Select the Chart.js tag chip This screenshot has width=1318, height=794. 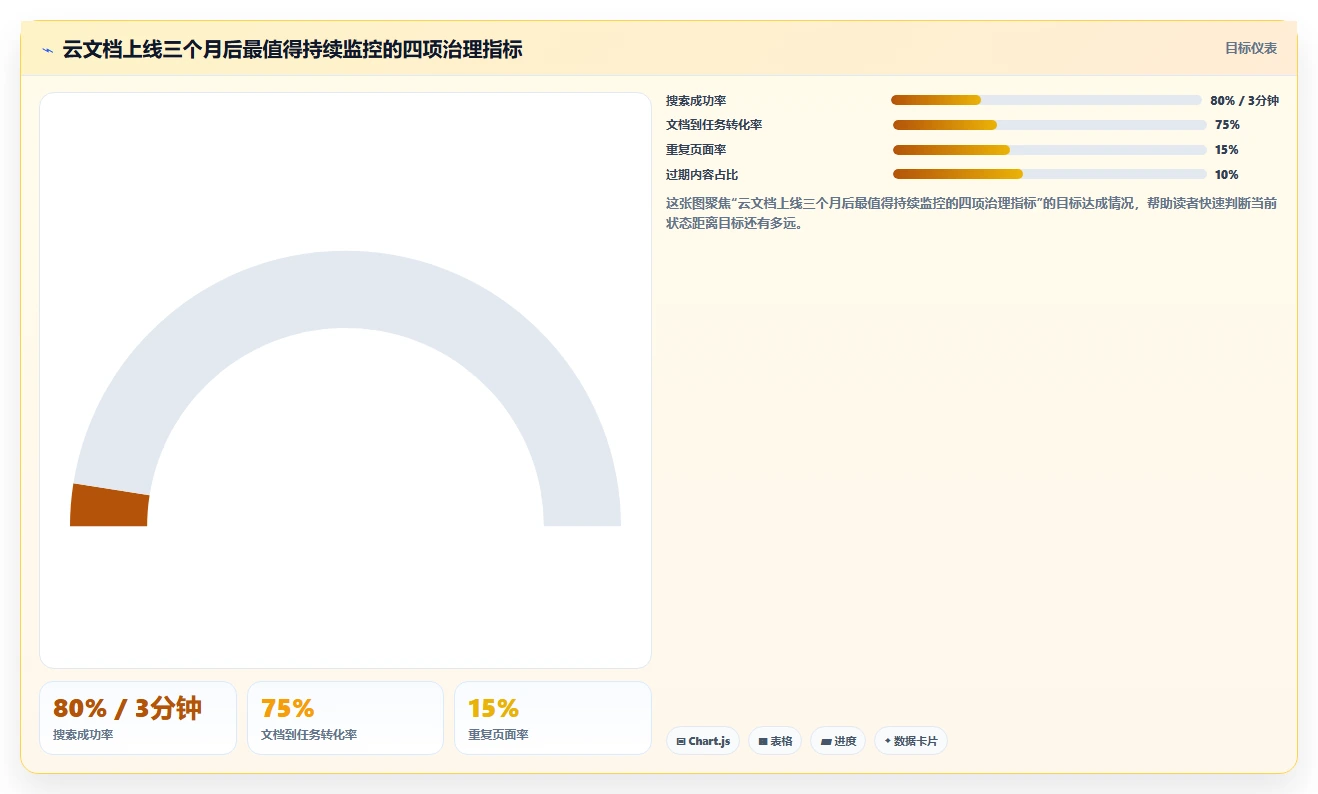(703, 741)
